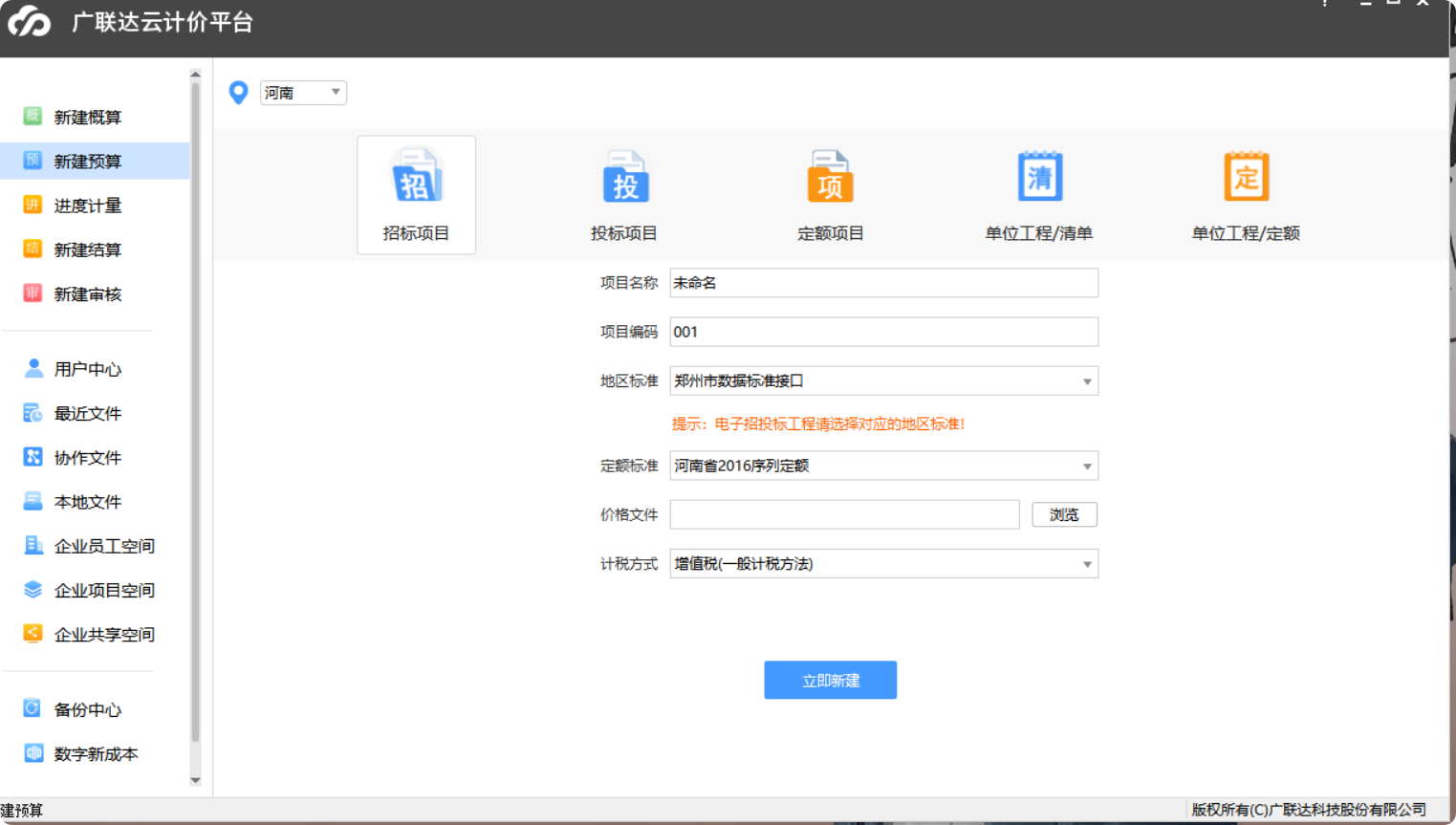The image size is (1456, 825).
Task: Open 企业项目空间 text
Action: coord(104,590)
